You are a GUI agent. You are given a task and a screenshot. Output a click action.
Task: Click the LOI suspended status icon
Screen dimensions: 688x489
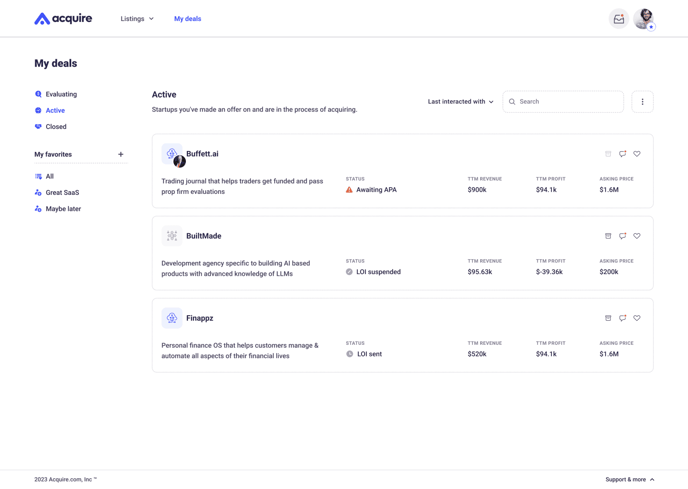pos(349,272)
